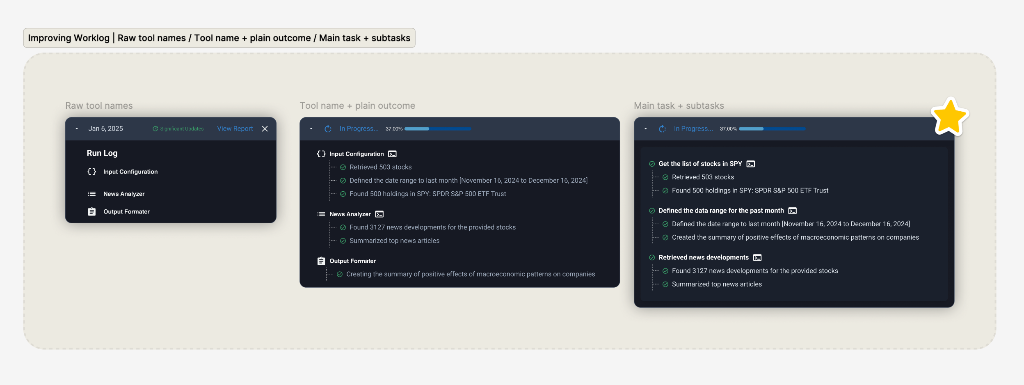
Task: Select Defined the data range for the past month task
Action: pos(721,211)
